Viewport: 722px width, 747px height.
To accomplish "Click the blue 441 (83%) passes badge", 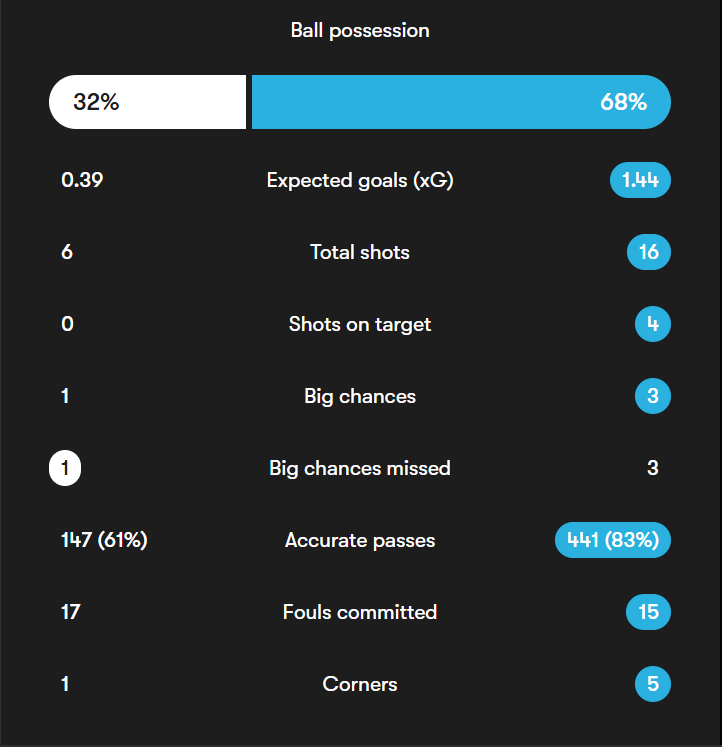I will [x=613, y=541].
